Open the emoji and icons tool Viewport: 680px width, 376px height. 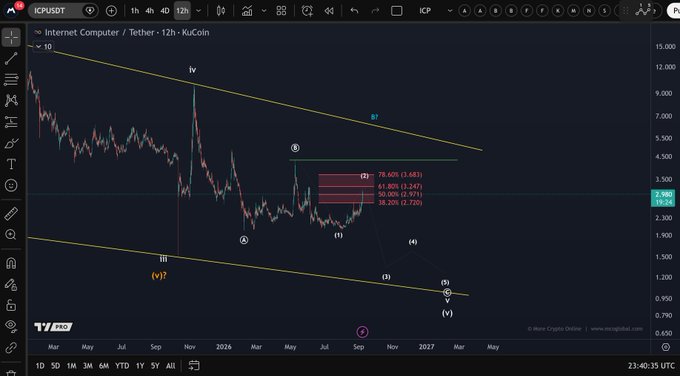click(x=11, y=186)
